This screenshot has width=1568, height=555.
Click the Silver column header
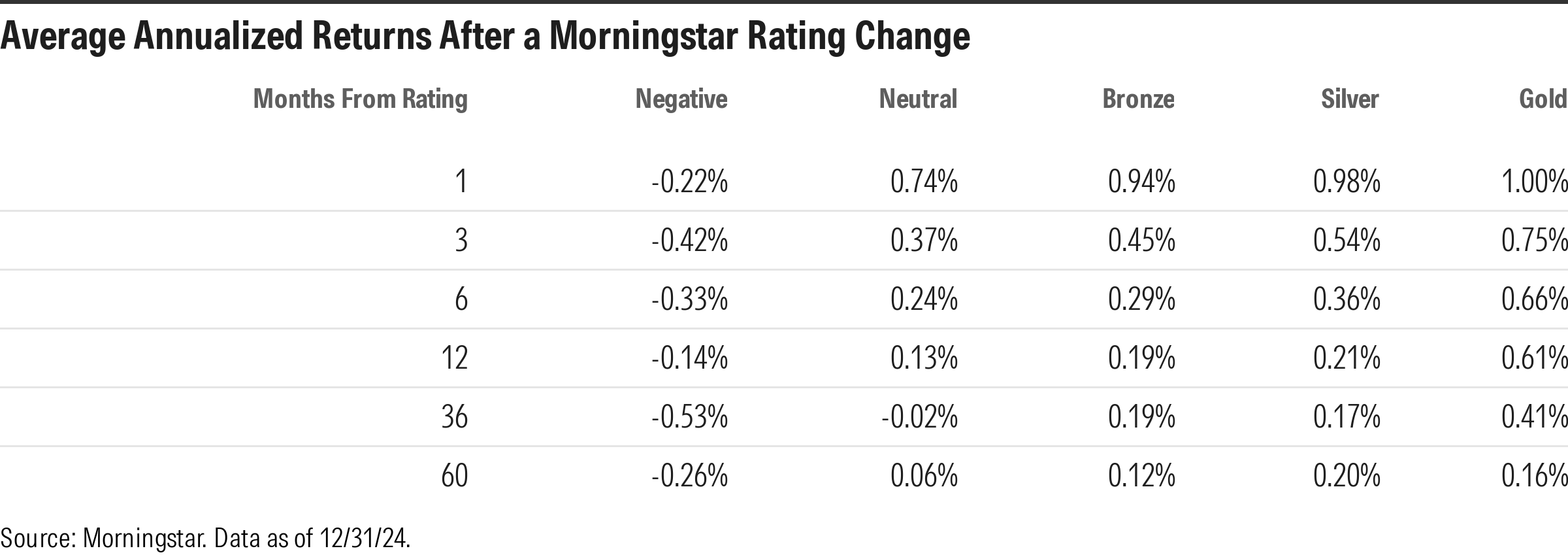coord(1350,99)
